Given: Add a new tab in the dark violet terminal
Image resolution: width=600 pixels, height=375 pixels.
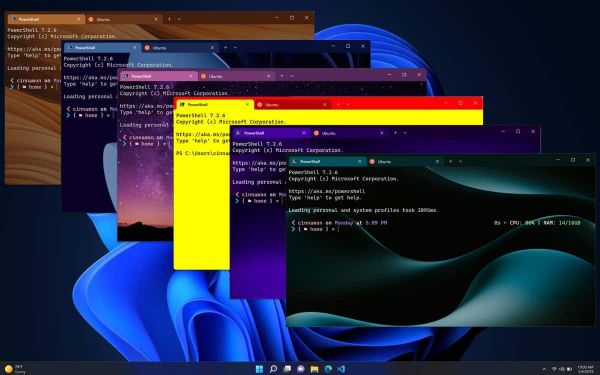Looking at the screenshot, I should [395, 133].
